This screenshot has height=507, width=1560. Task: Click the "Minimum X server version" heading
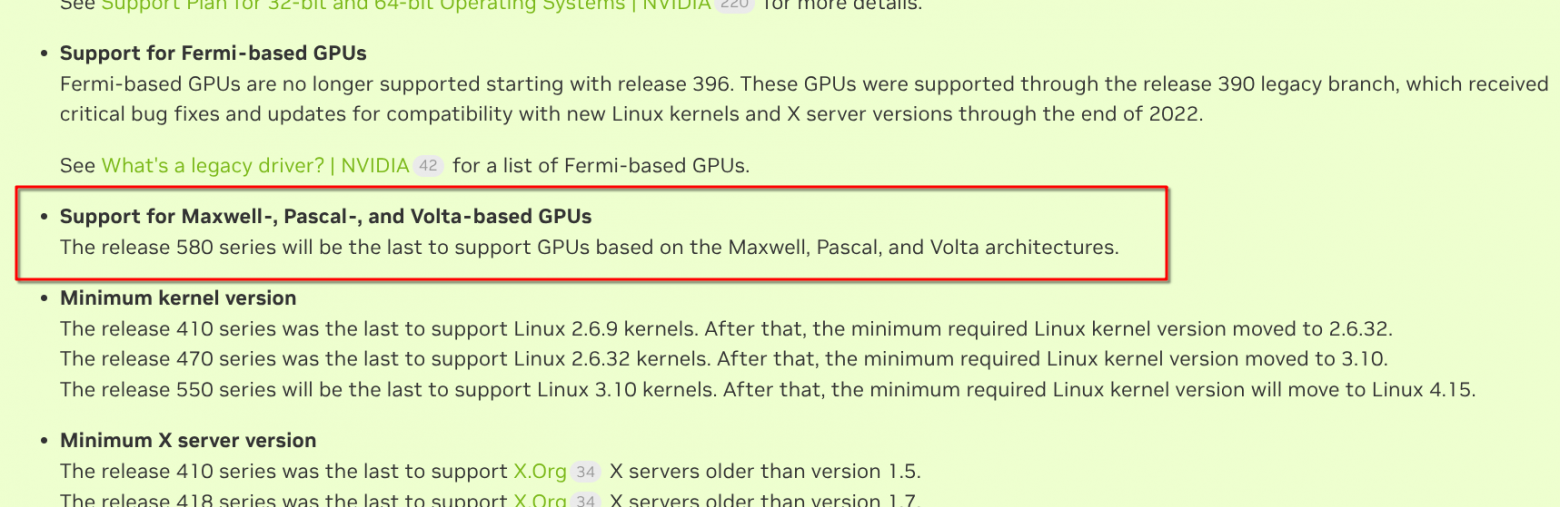click(x=188, y=440)
